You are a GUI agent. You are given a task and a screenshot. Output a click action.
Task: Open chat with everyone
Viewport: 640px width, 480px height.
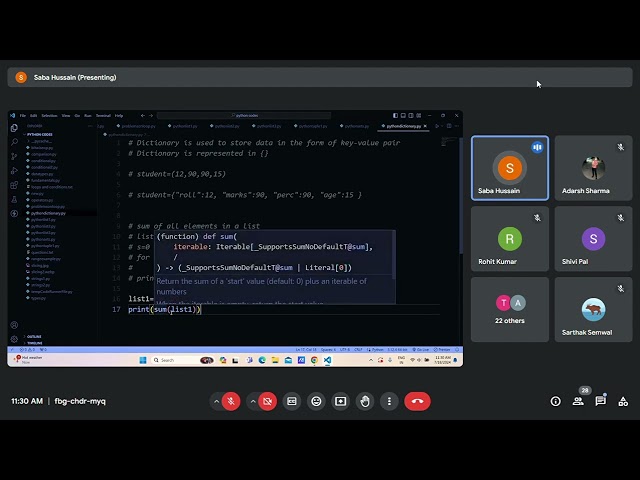pyautogui.click(x=600, y=402)
